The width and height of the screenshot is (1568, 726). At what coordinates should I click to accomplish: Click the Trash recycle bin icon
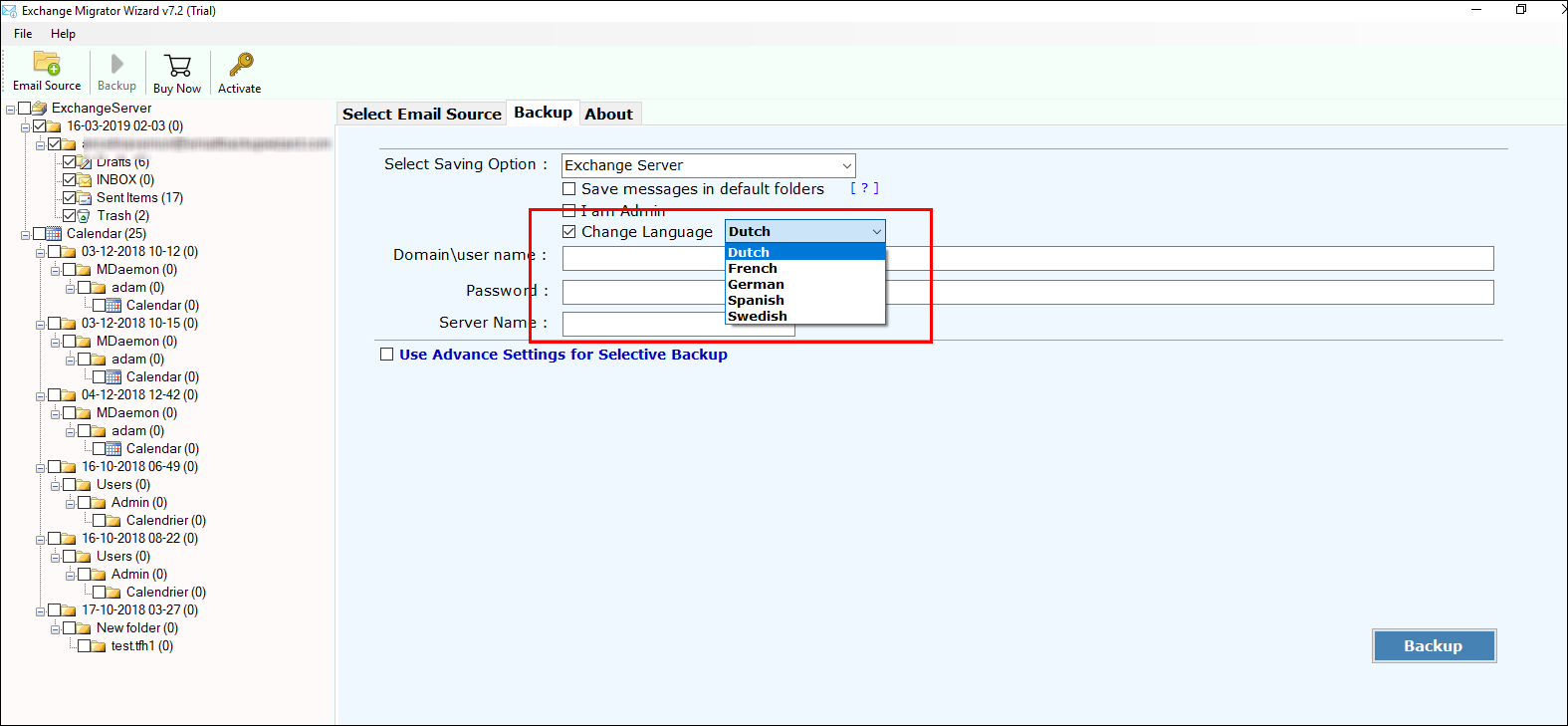point(85,216)
